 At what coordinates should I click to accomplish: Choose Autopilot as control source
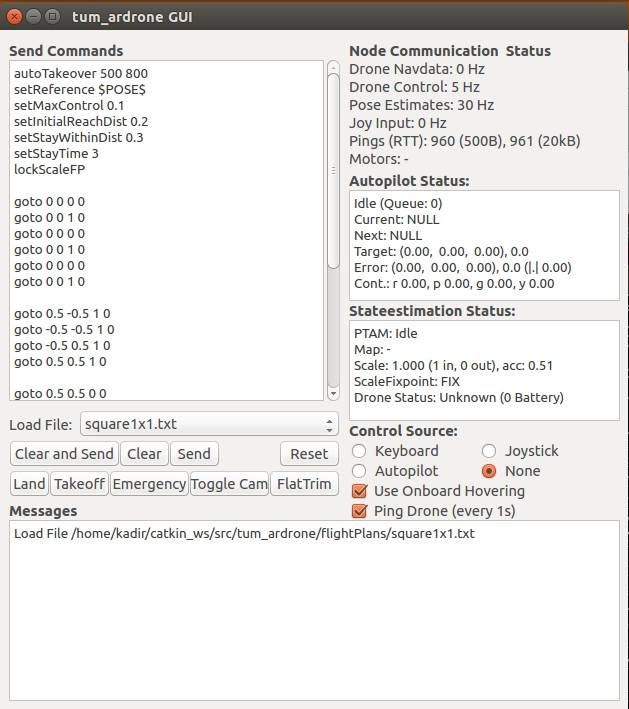tap(360, 471)
